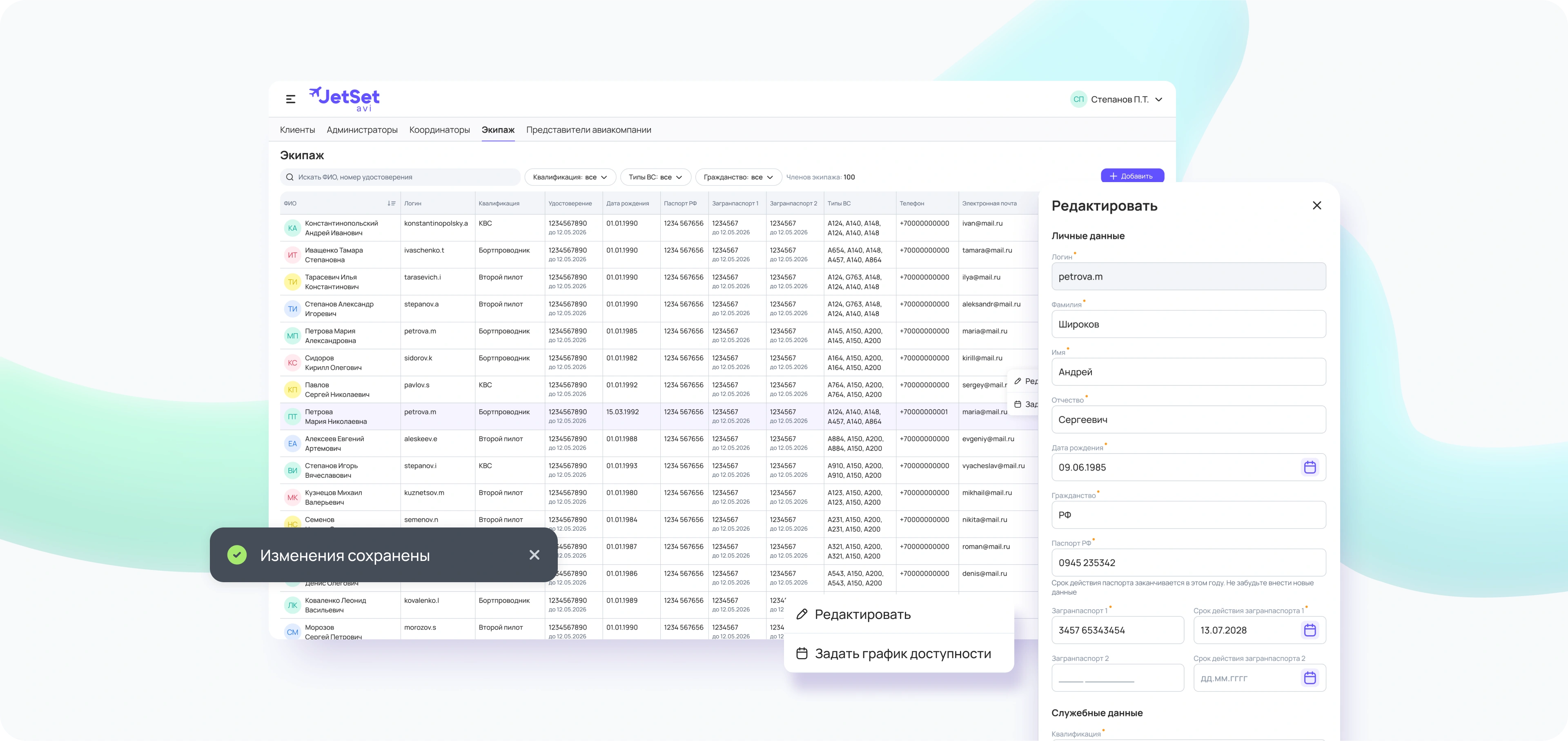Click the Фамилия input field containing Широков
1568x741 pixels.
tap(1187, 324)
